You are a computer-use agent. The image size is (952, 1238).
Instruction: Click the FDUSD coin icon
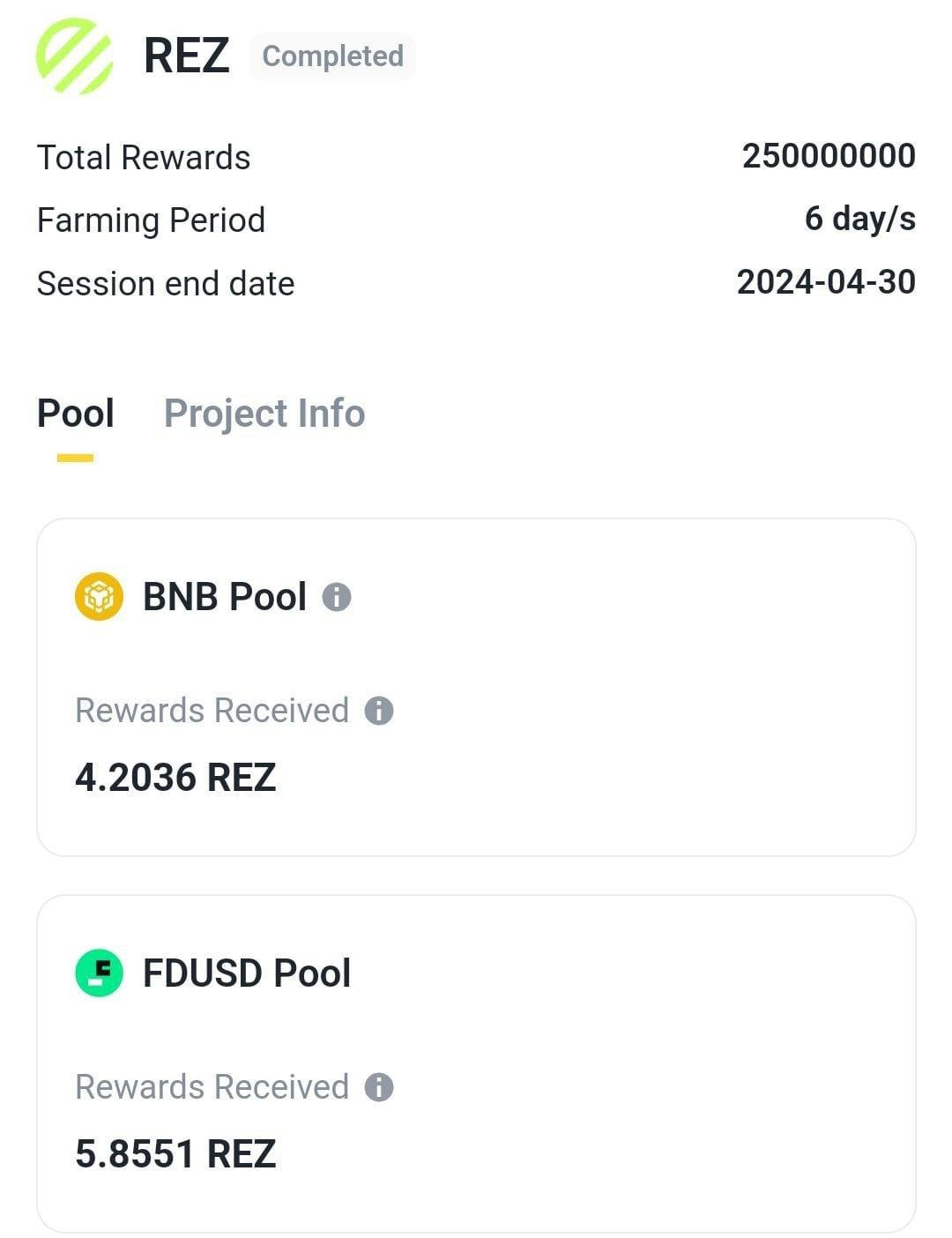(x=99, y=973)
